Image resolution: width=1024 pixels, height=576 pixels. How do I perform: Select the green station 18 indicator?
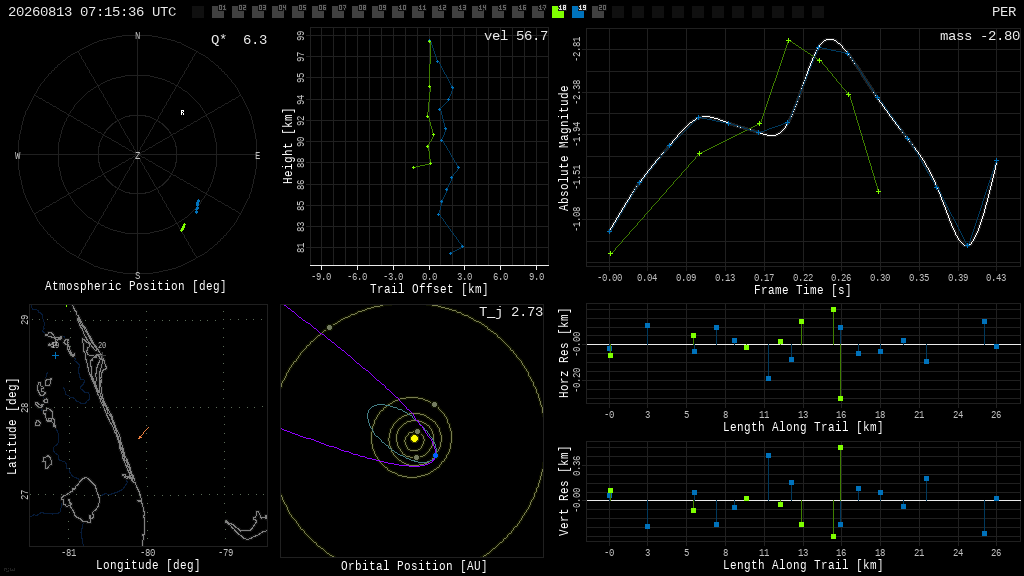[x=558, y=11]
